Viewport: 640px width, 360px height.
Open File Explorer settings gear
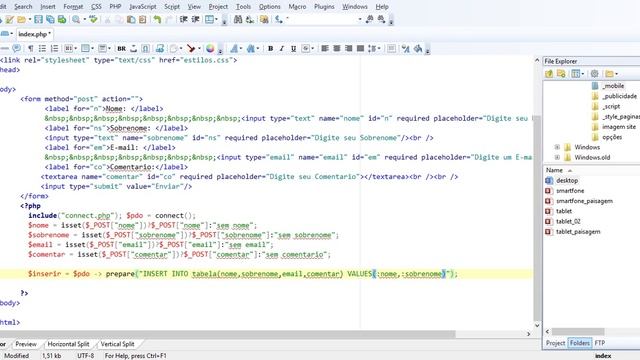pyautogui.click(x=594, y=73)
